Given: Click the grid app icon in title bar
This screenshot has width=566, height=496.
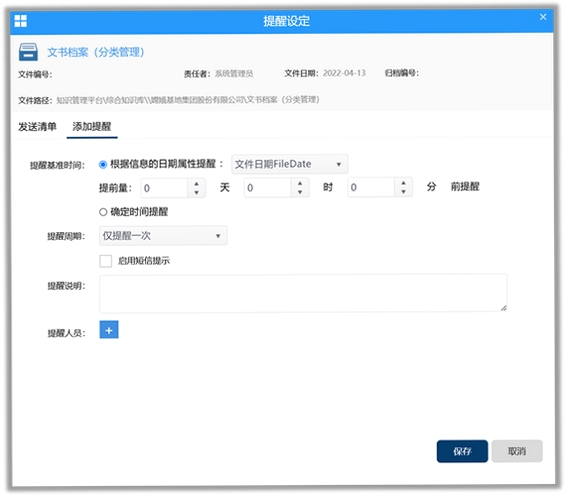Looking at the screenshot, I should [x=21, y=21].
